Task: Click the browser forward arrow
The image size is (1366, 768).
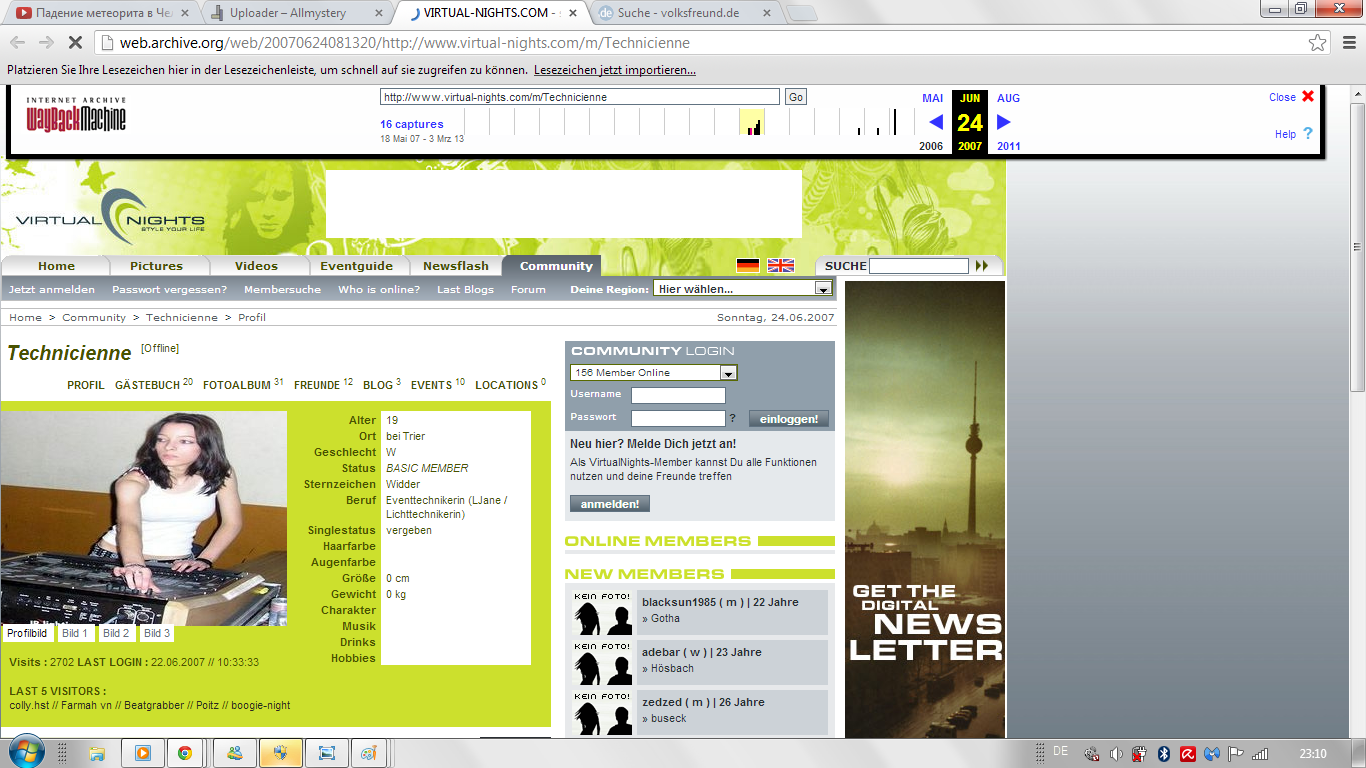Action: click(x=46, y=43)
